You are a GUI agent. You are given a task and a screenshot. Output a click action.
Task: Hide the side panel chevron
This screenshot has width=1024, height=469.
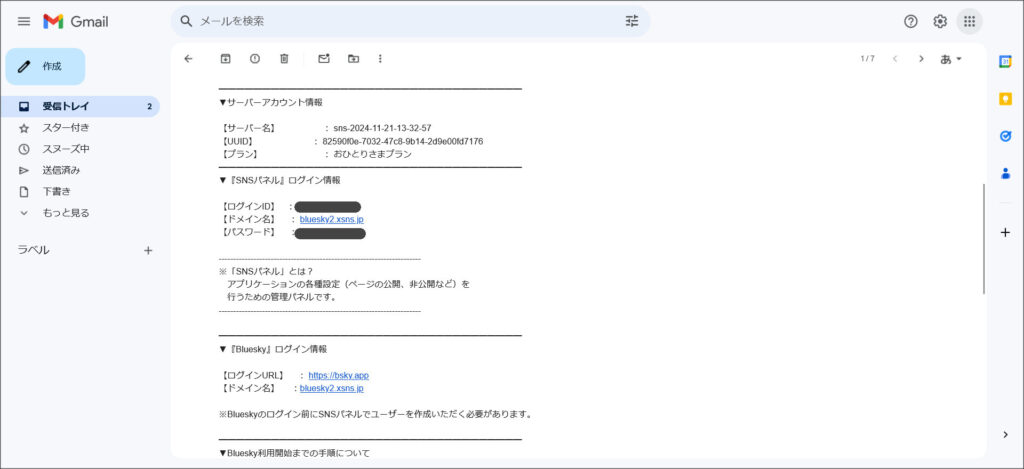click(x=1006, y=434)
